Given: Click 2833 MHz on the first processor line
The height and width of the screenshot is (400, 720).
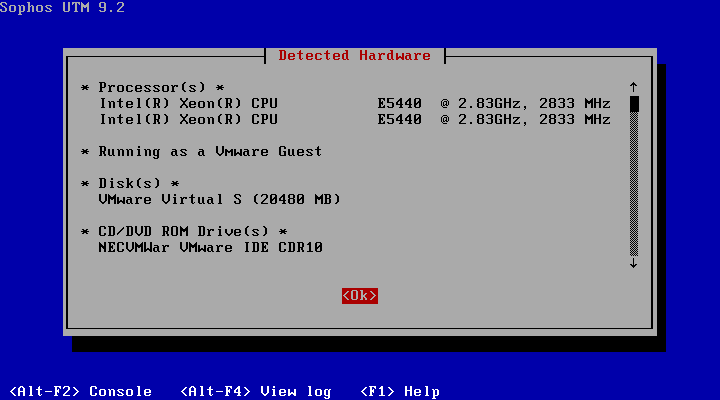Looking at the screenshot, I should [574, 104].
